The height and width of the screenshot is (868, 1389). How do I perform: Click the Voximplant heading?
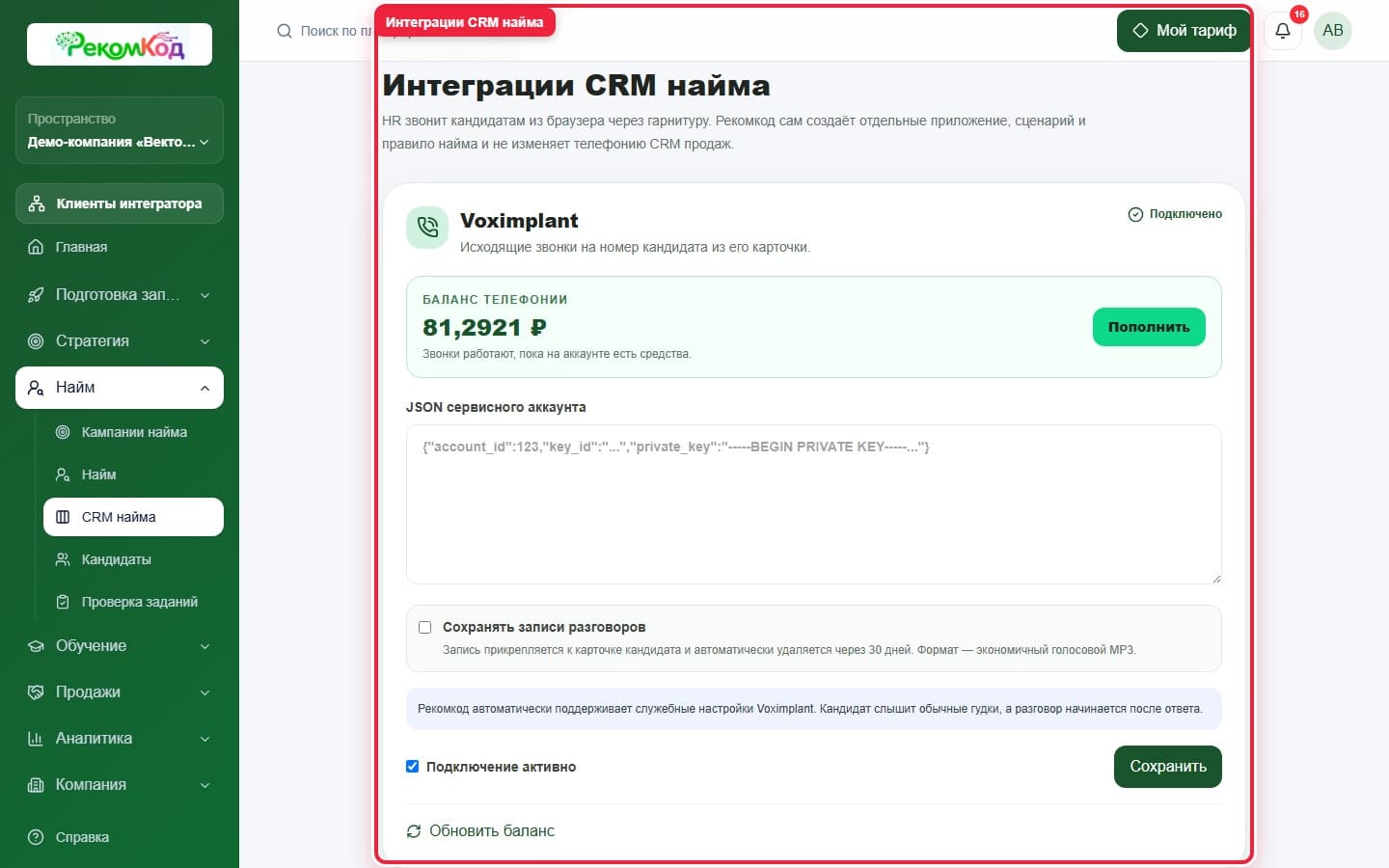point(519,221)
